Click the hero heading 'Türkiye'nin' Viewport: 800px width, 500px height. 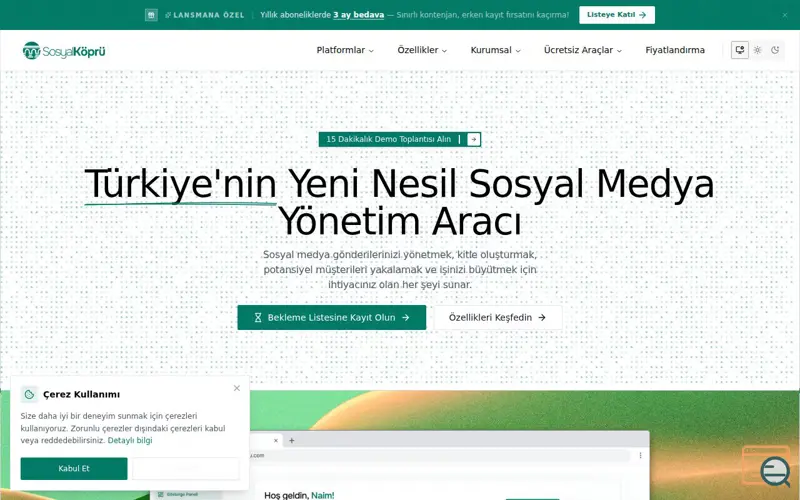point(181,184)
